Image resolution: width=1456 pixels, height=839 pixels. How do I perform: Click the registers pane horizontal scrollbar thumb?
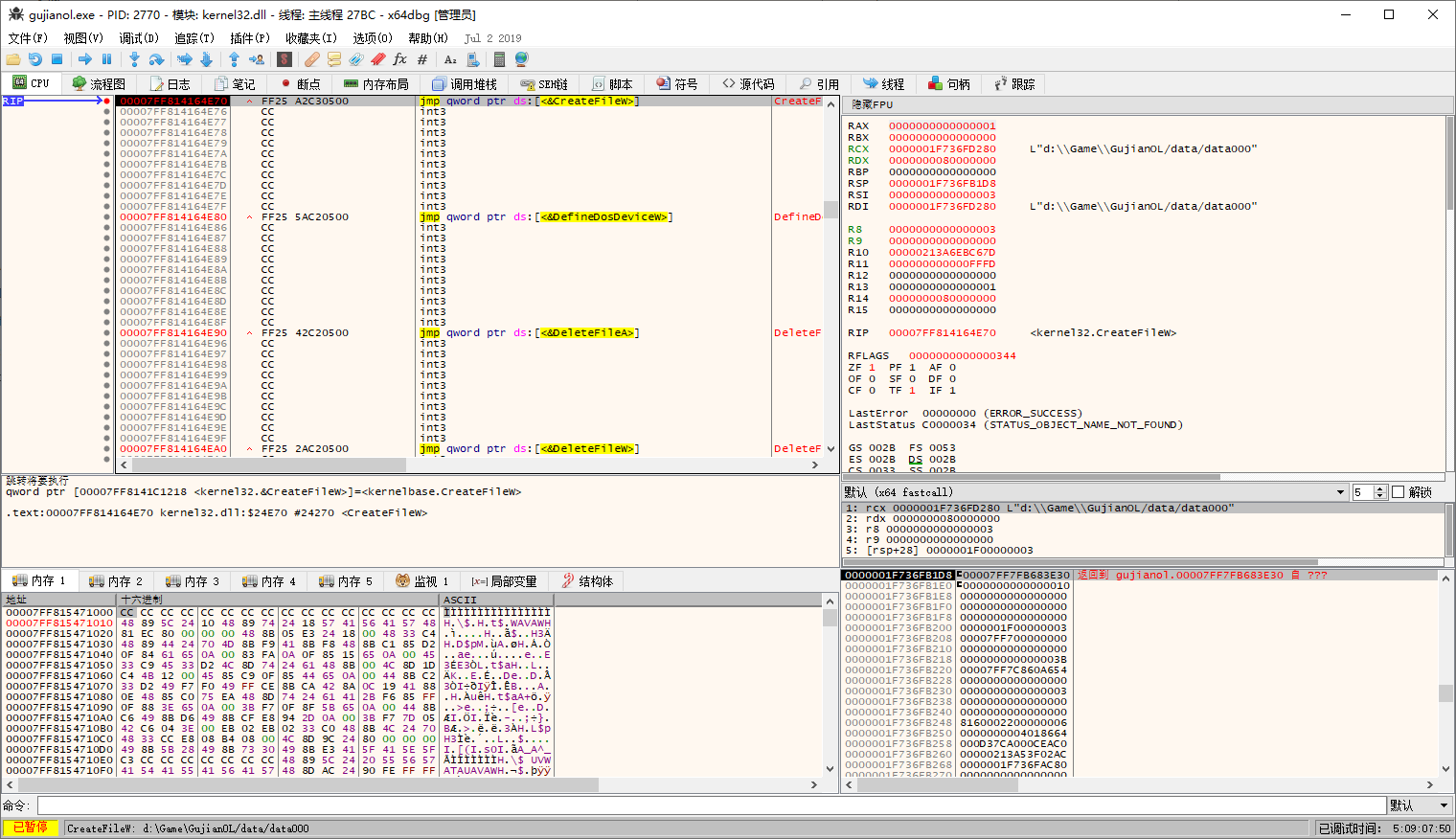tap(1032, 476)
